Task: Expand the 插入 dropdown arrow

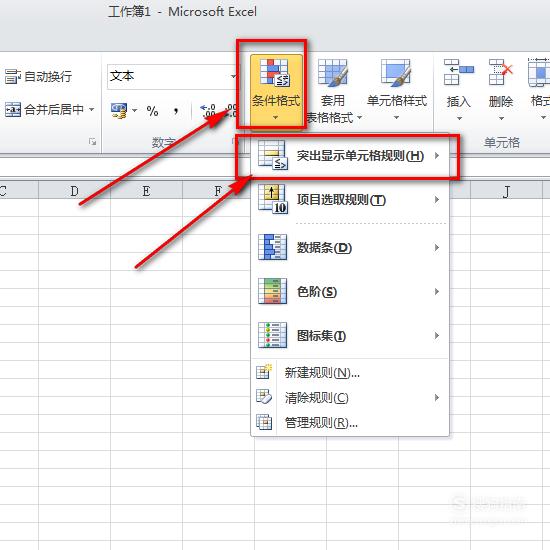Action: (459, 118)
